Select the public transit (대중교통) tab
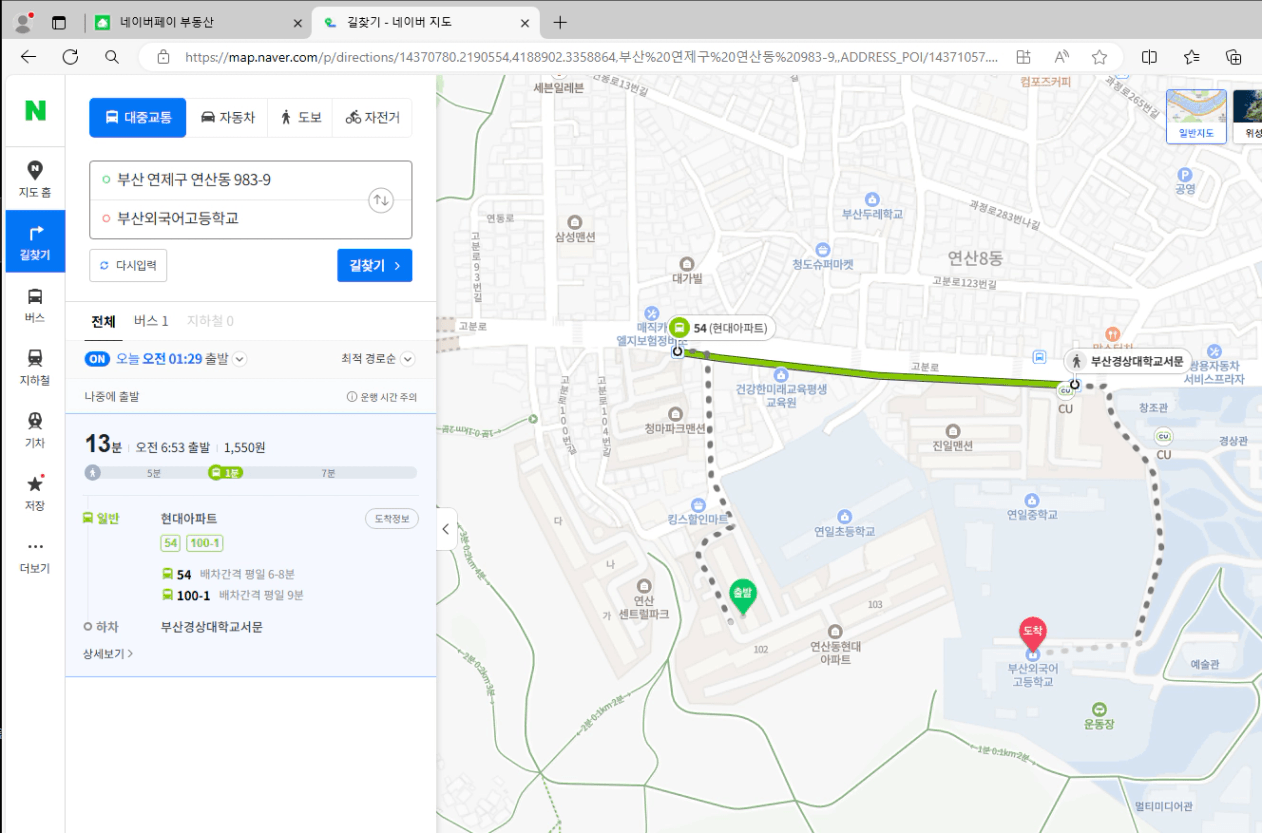 [x=138, y=117]
